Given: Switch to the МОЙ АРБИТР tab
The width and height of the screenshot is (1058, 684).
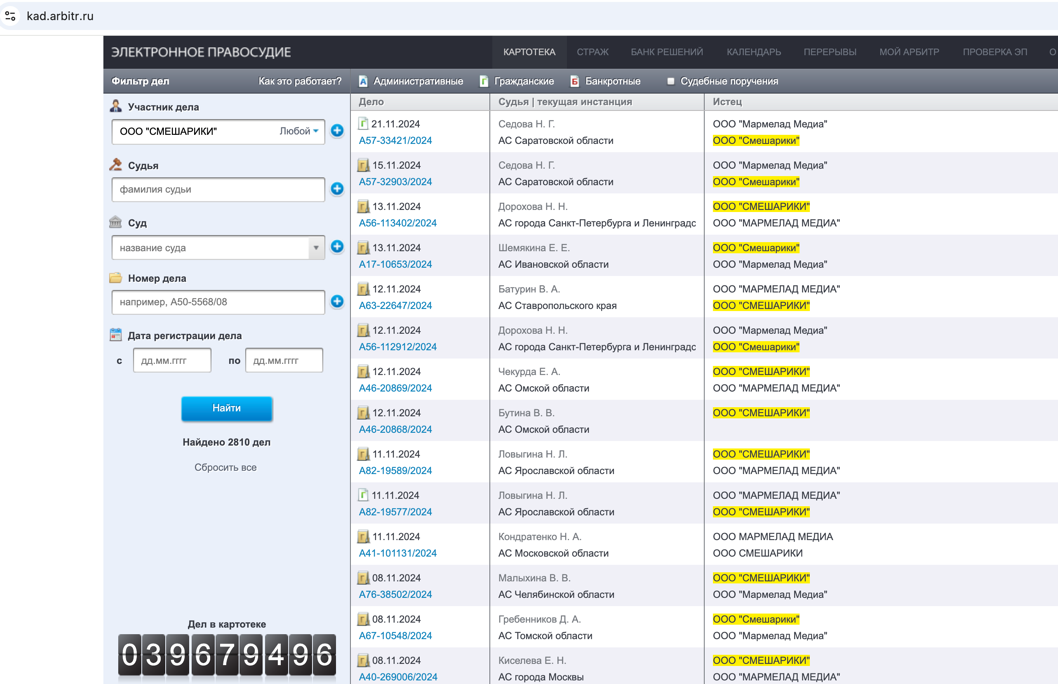Looking at the screenshot, I should [x=909, y=52].
